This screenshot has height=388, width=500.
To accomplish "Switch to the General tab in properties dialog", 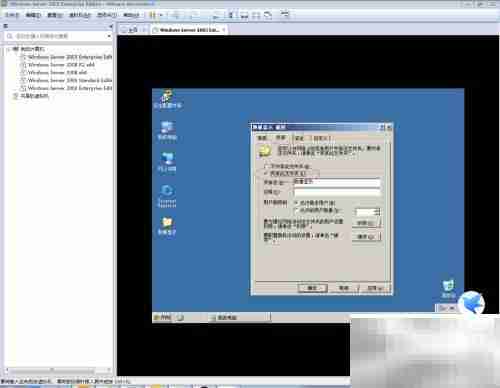I will (x=262, y=138).
